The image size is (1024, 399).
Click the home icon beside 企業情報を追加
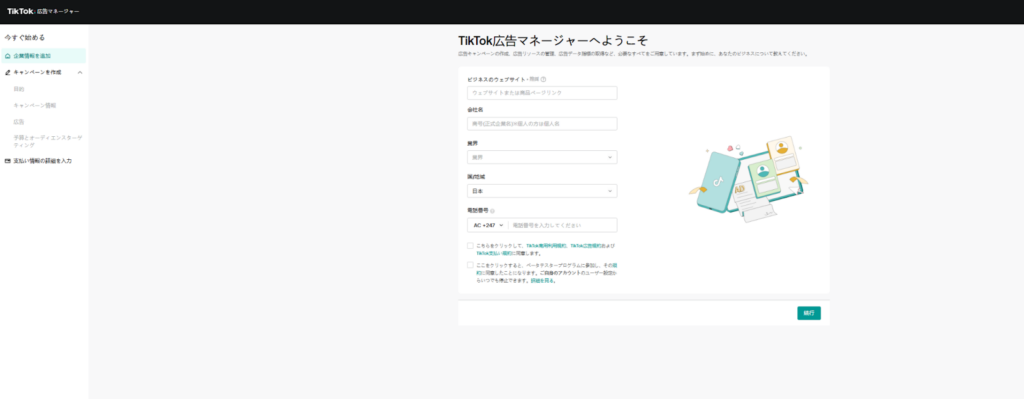[x=8, y=56]
